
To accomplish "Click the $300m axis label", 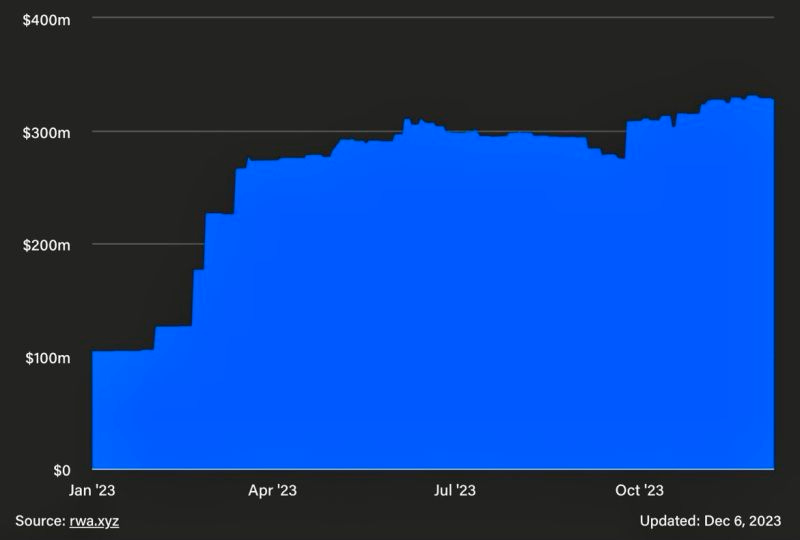I will click(x=46, y=133).
